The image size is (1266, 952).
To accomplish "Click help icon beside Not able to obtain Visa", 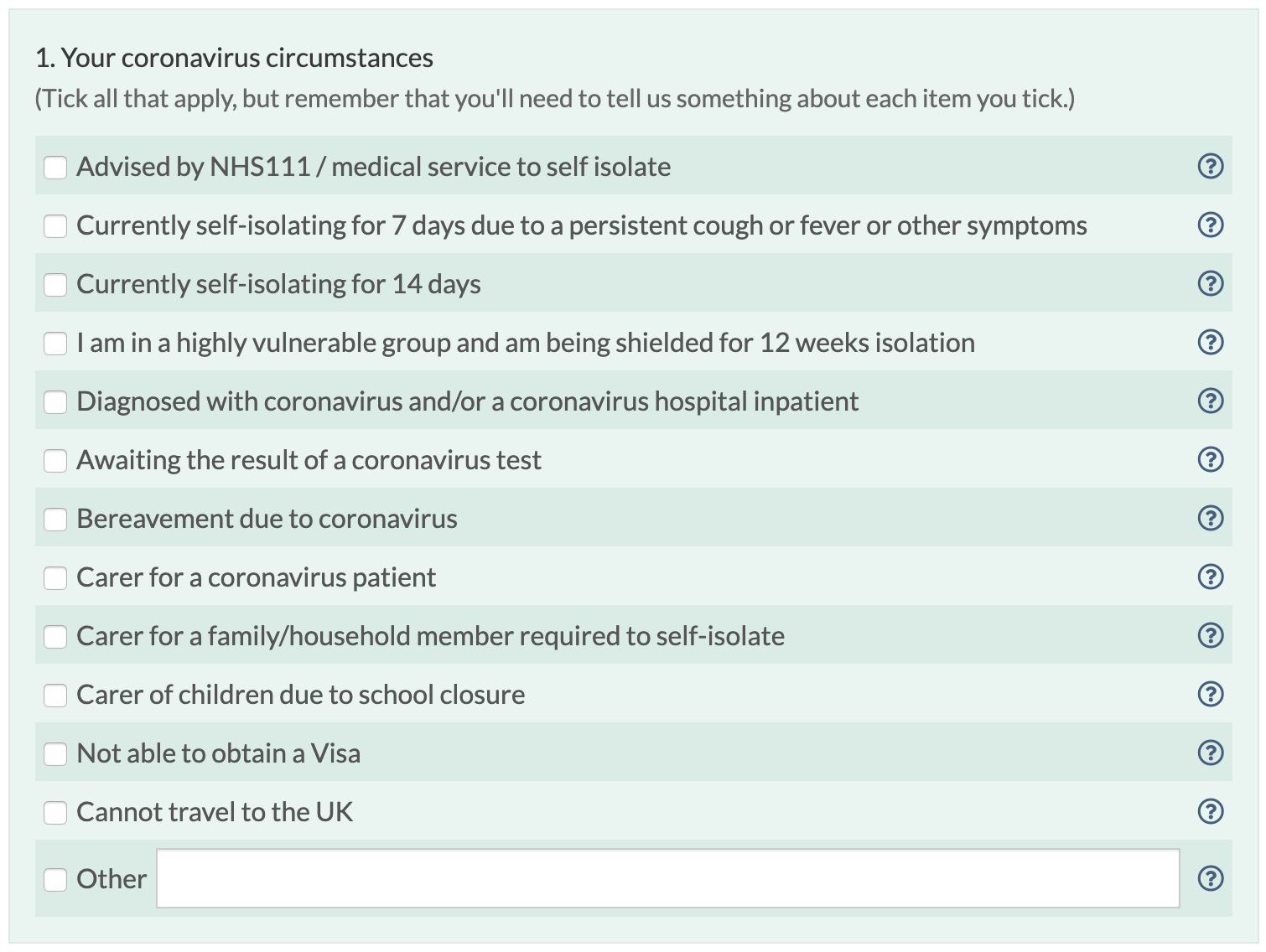I will point(1210,753).
